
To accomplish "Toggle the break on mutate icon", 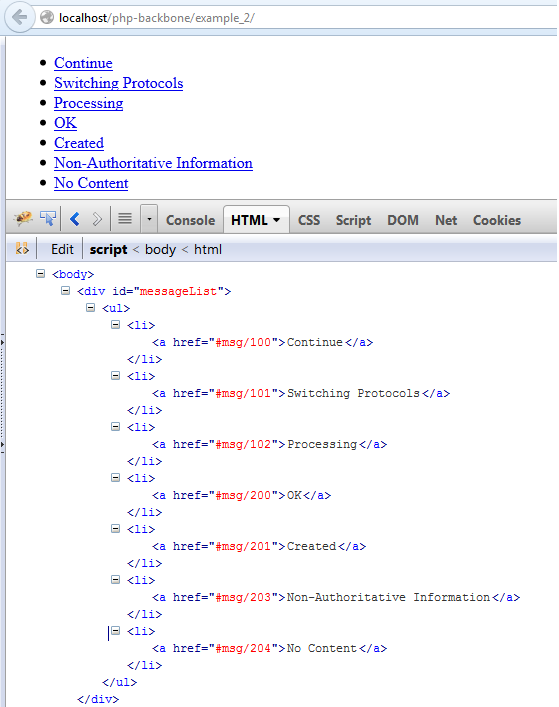I will coord(22,248).
